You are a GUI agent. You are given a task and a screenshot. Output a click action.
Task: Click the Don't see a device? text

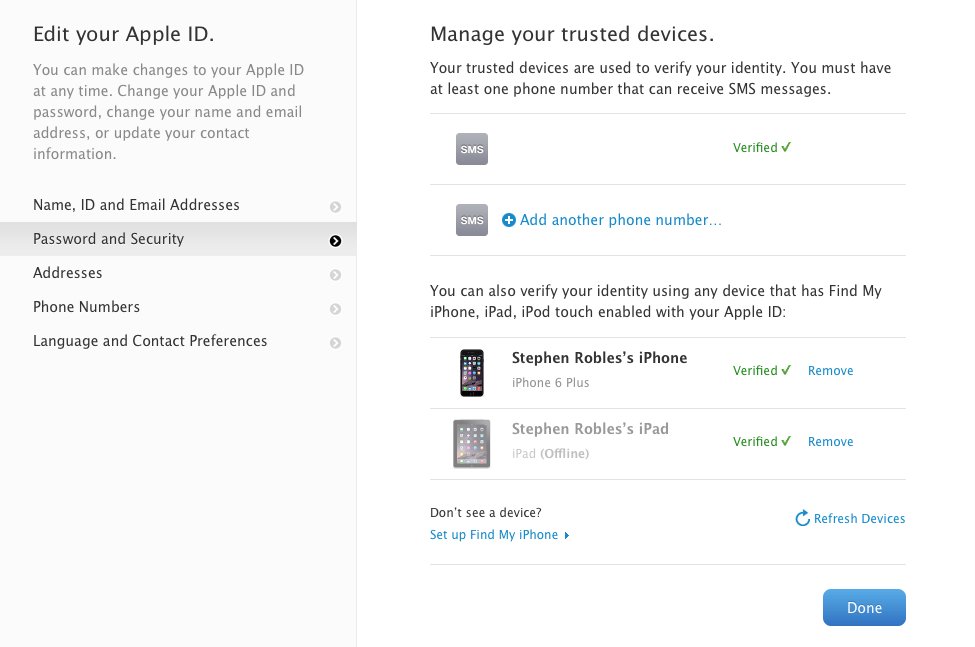486,513
